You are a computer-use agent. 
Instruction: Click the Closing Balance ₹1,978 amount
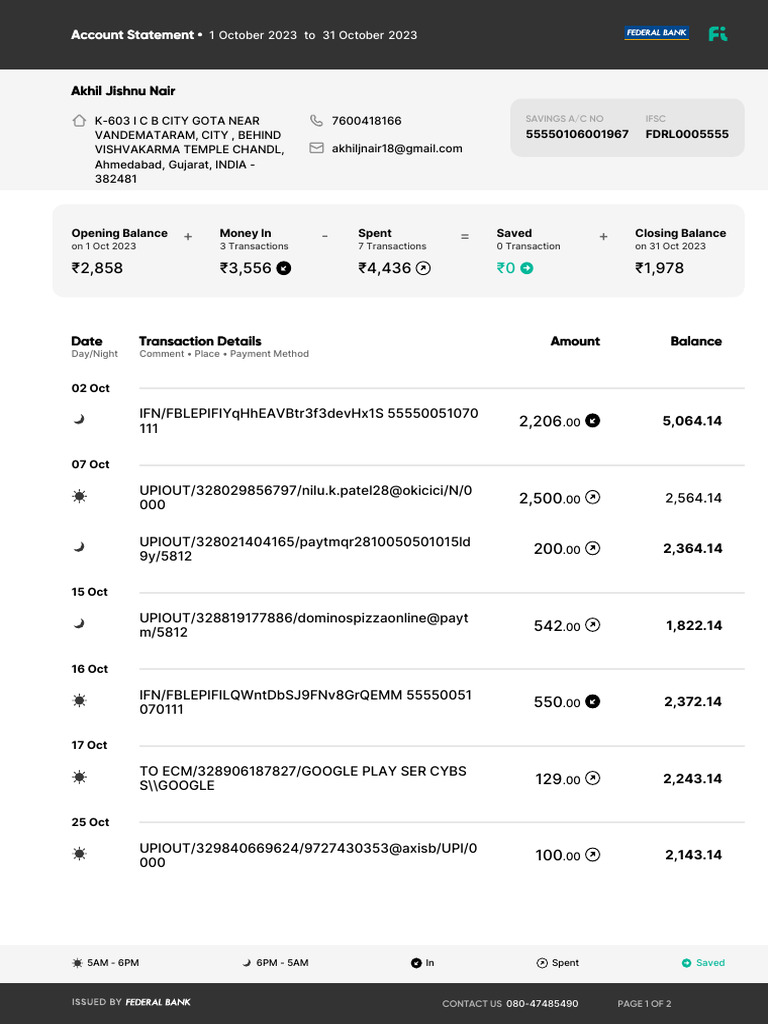coord(659,268)
